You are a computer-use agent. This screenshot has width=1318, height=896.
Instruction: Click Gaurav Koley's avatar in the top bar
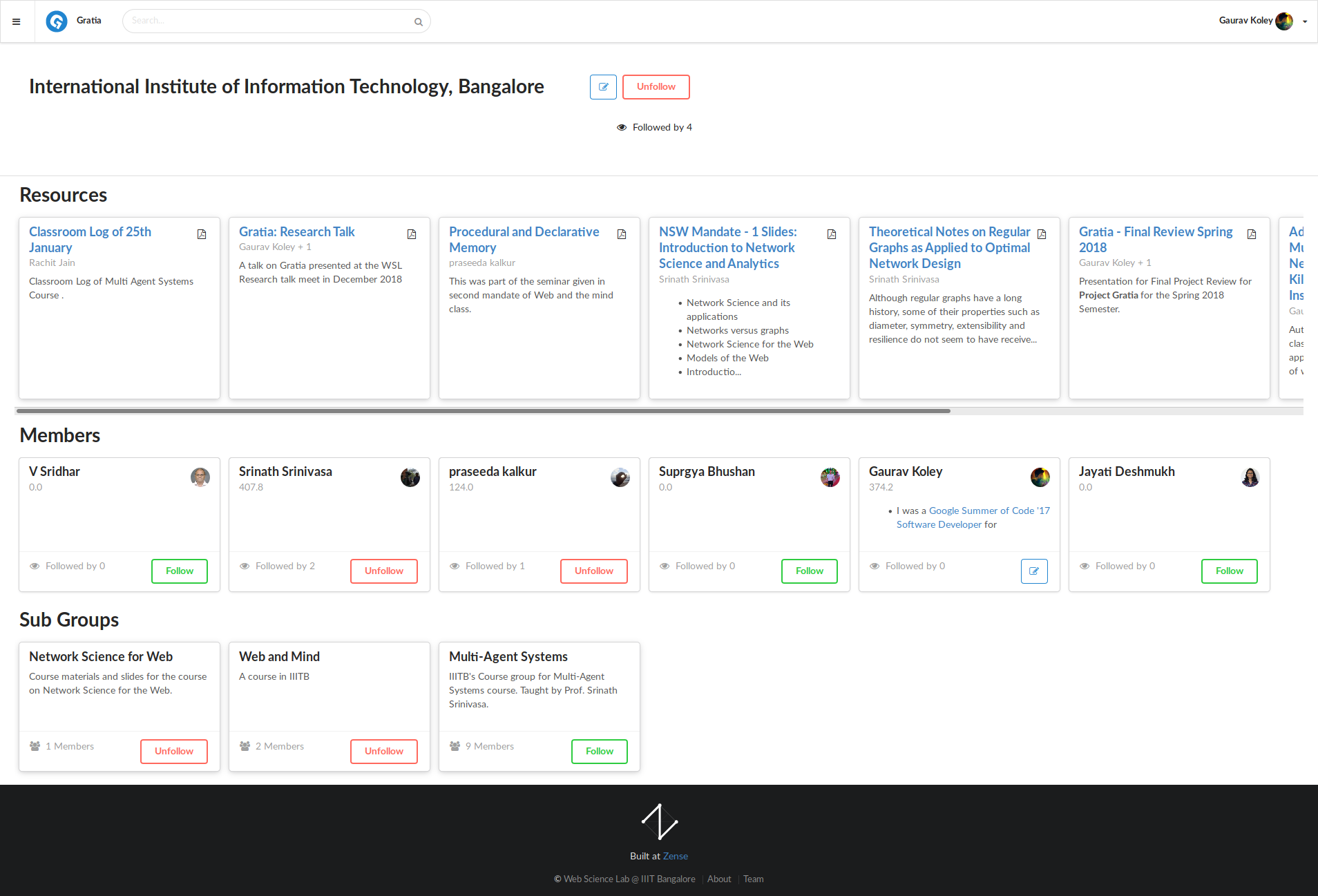pyautogui.click(x=1284, y=21)
